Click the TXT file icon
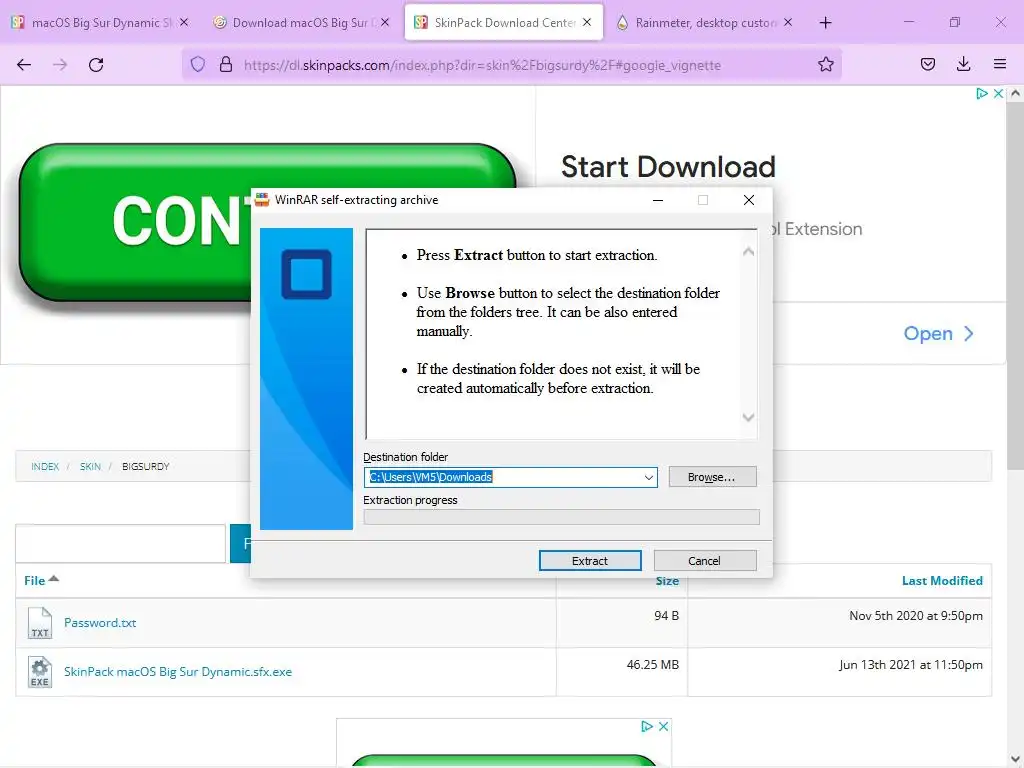This screenshot has height=768, width=1024. point(40,622)
